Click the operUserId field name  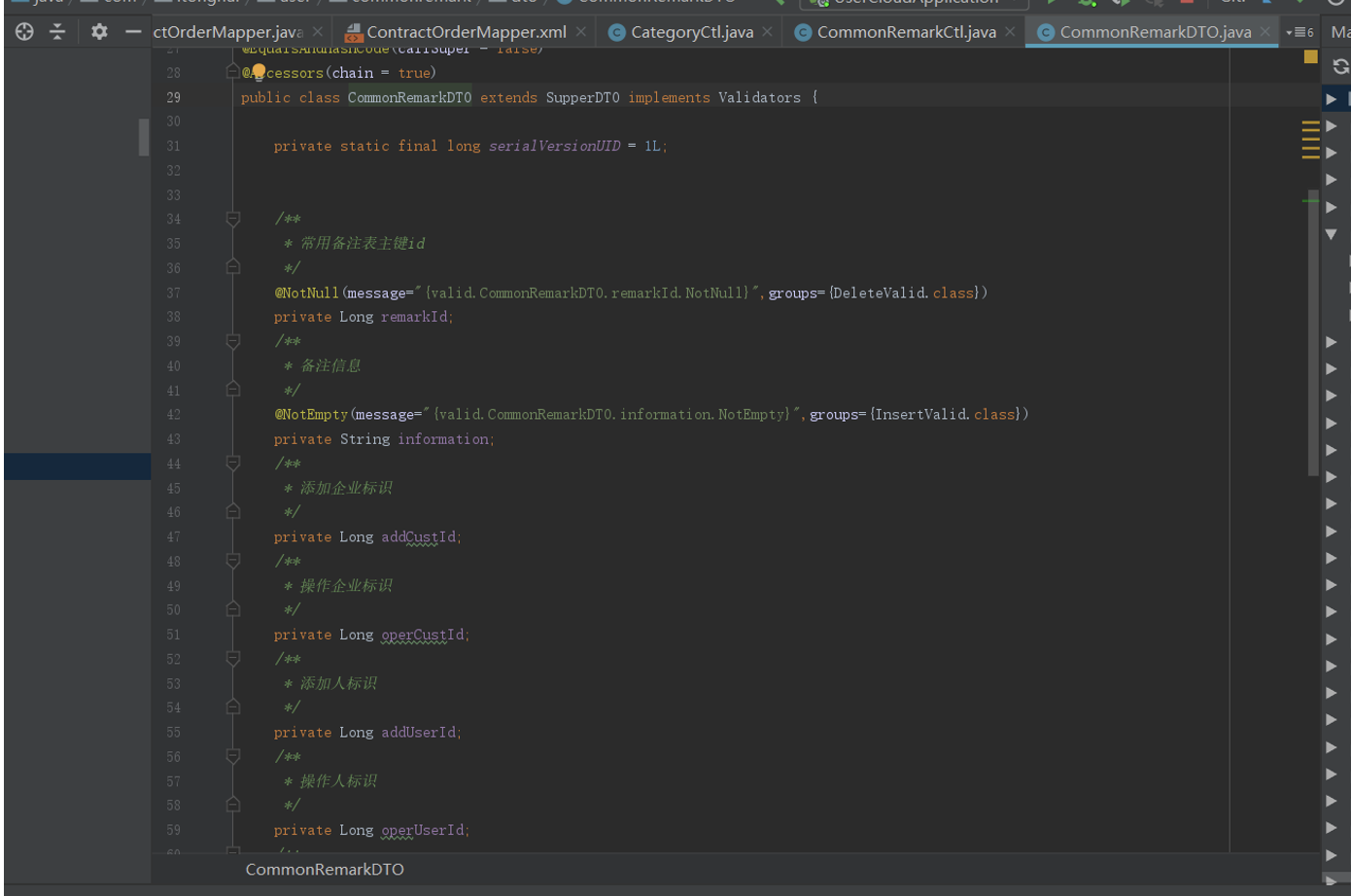(423, 830)
